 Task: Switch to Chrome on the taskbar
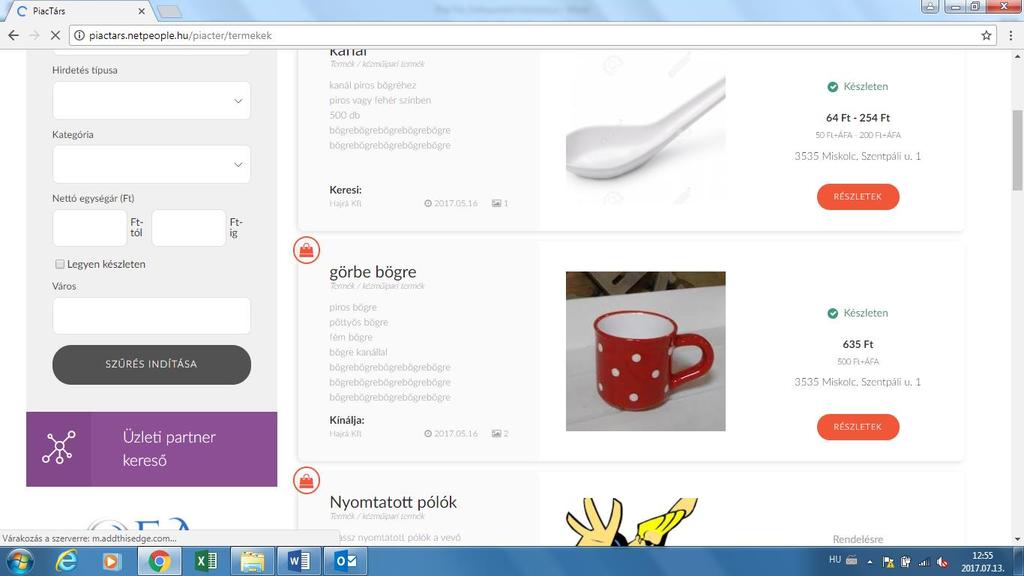159,561
